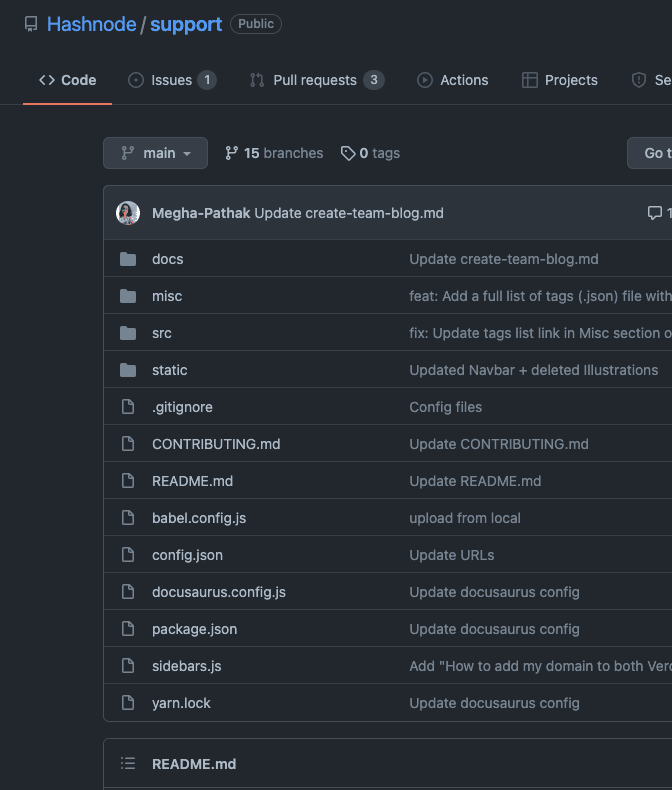Open the Pull requests tab

(316, 80)
